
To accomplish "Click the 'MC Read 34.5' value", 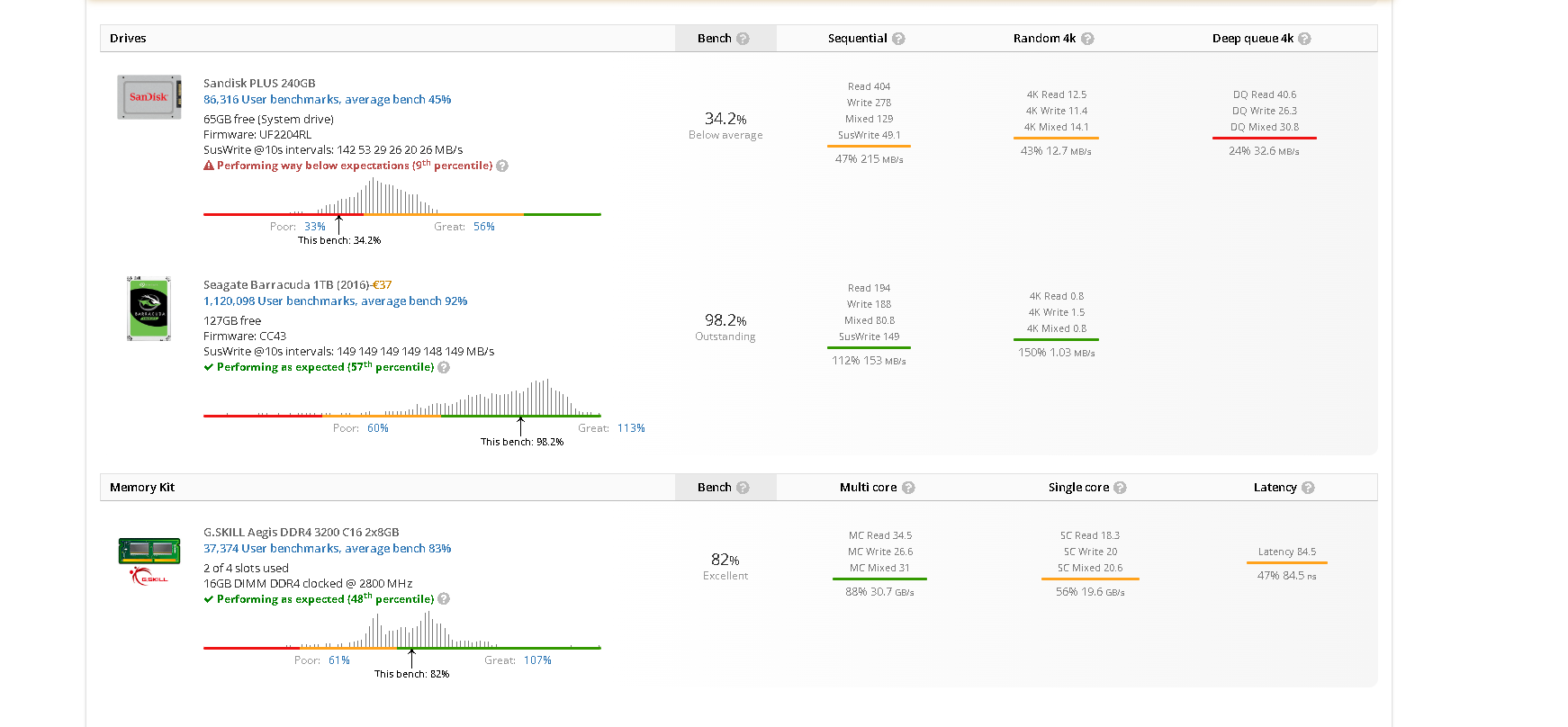I will 880,536.
